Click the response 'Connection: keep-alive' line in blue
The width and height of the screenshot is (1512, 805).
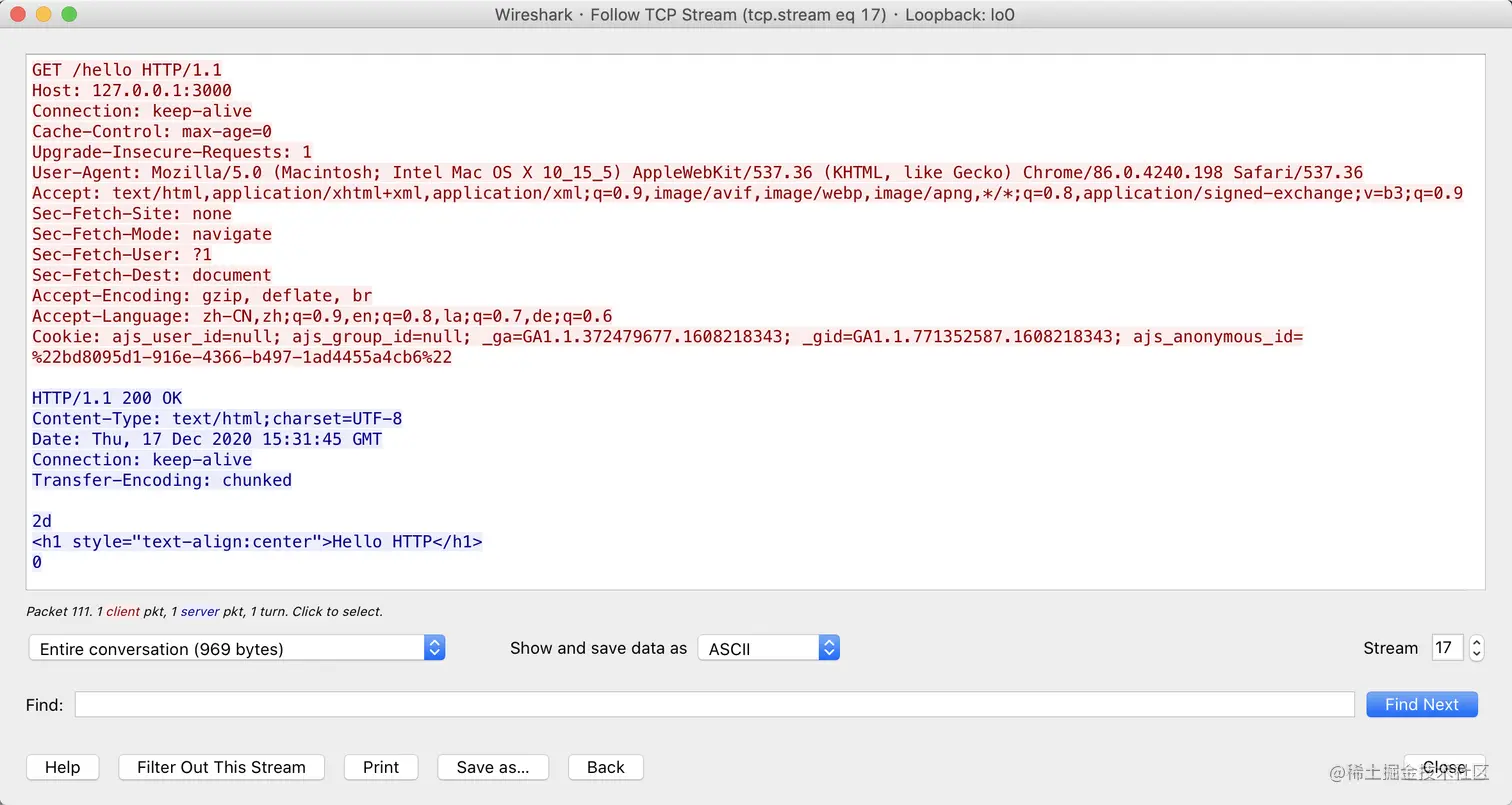[142, 459]
